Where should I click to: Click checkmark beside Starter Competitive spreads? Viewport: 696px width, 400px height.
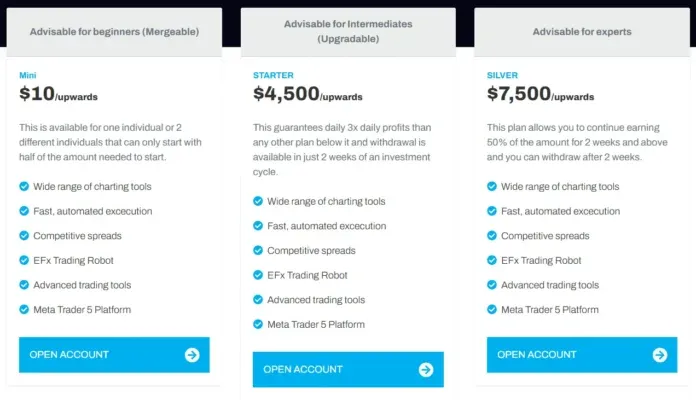(x=258, y=251)
